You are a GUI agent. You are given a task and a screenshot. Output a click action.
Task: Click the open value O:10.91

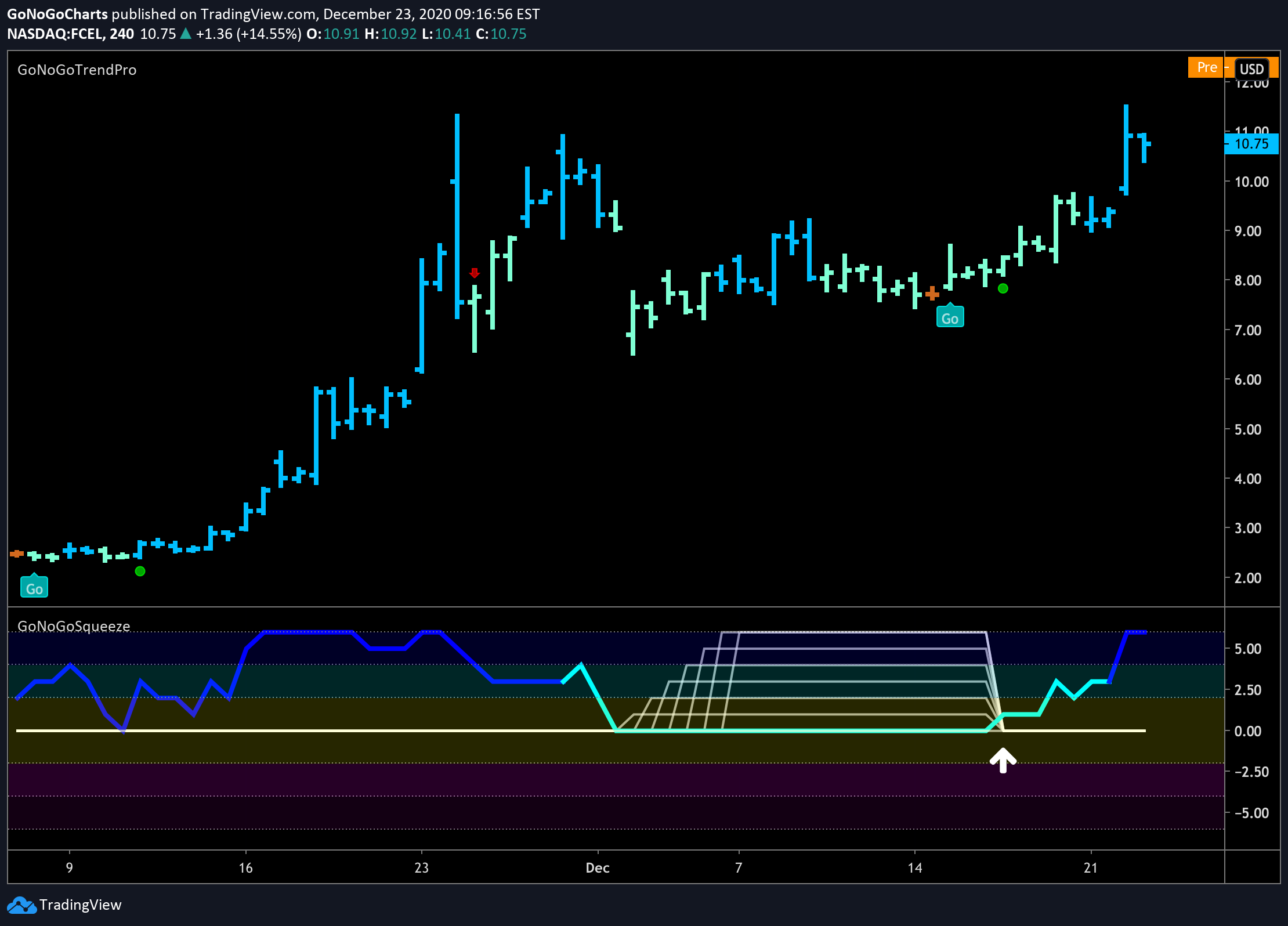(x=333, y=34)
